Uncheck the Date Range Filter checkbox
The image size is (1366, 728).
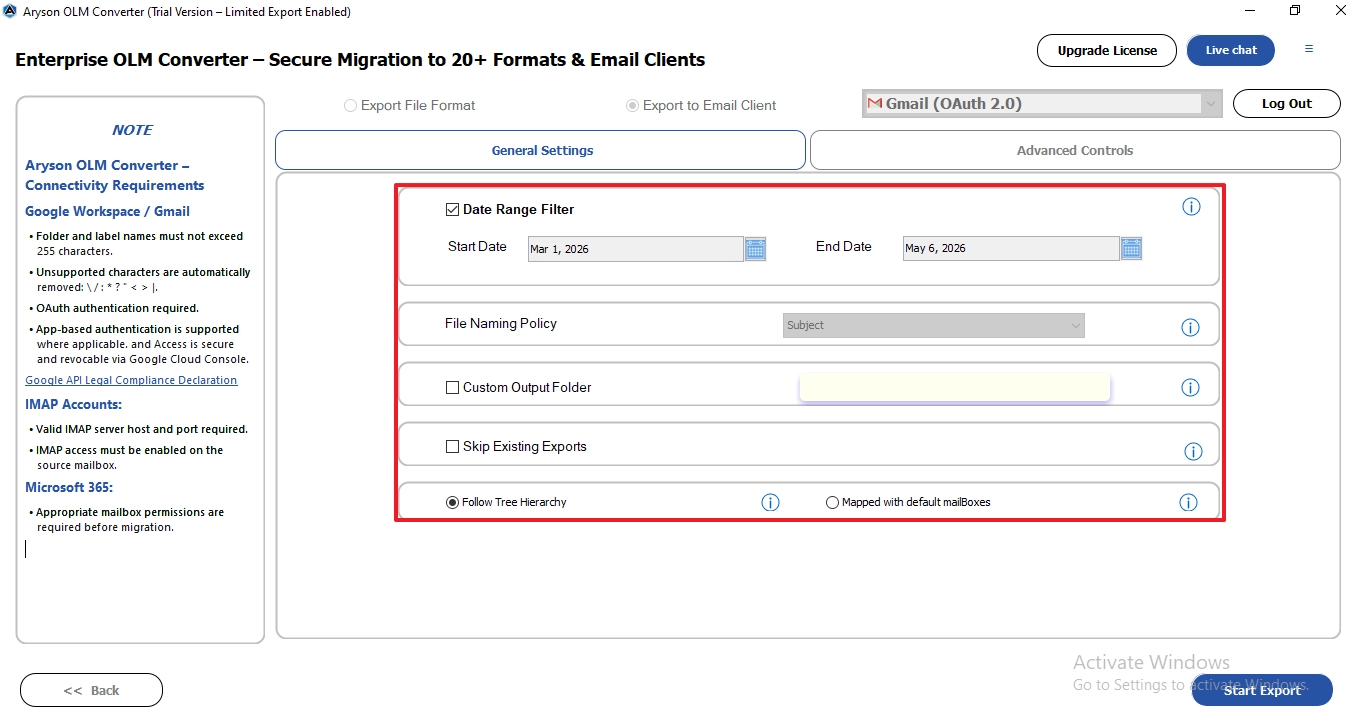[452, 210]
